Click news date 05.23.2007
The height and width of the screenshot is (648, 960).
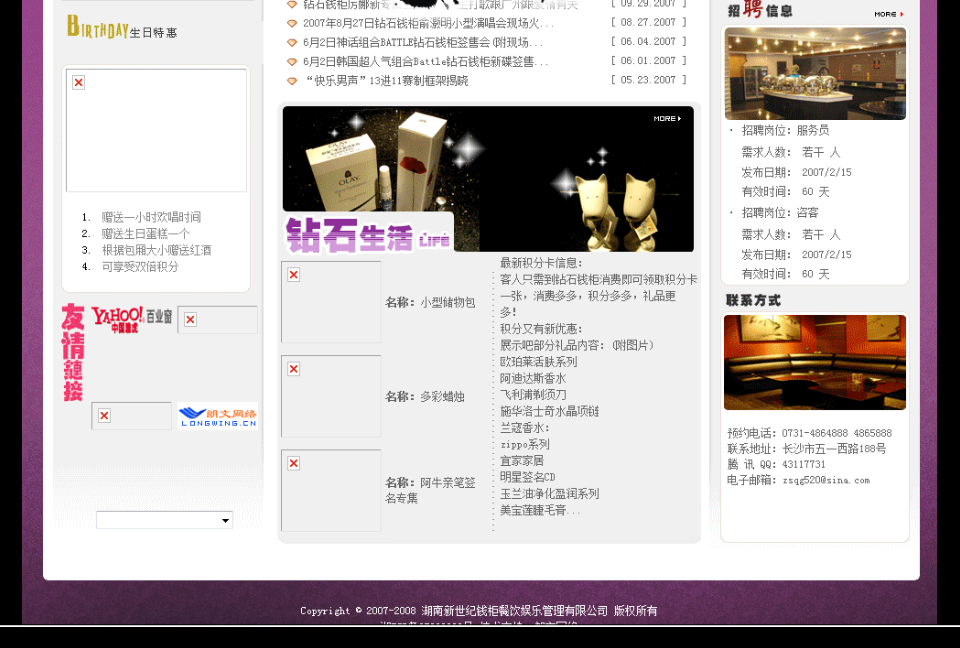[648, 80]
